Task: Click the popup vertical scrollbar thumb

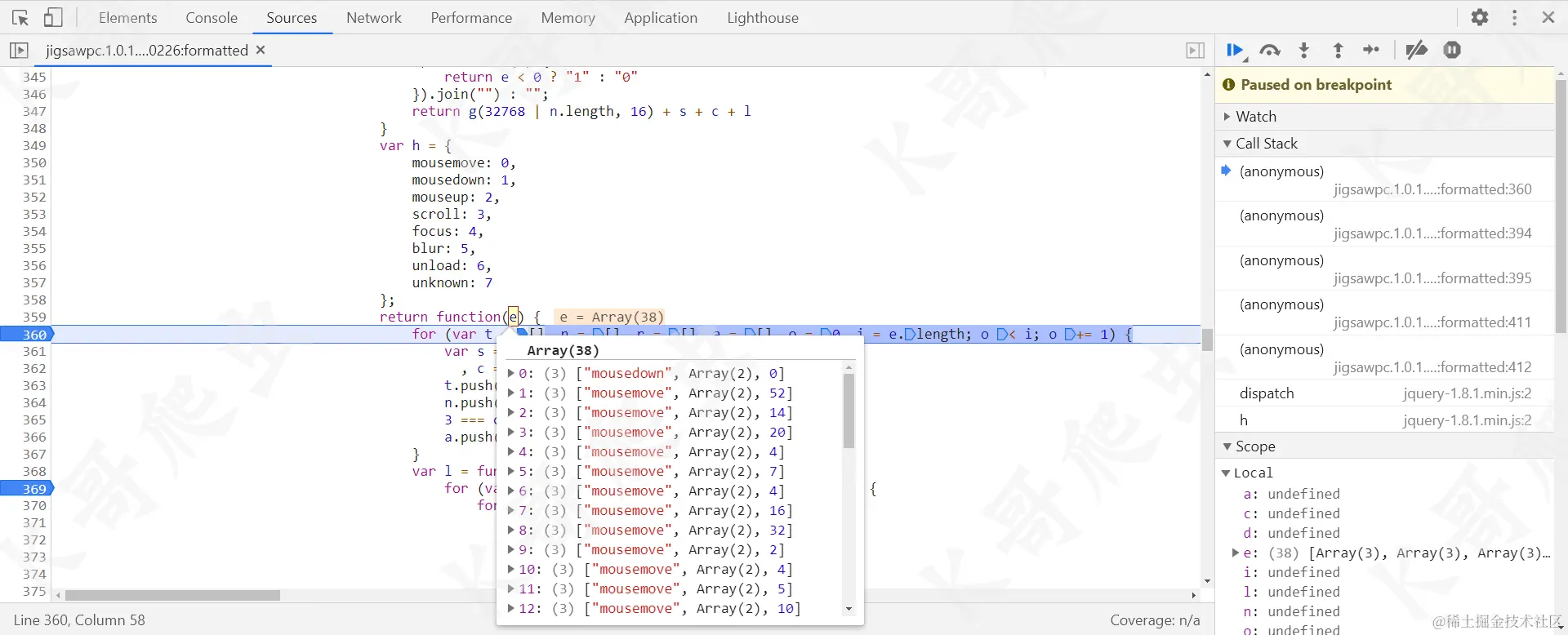Action: (x=849, y=411)
